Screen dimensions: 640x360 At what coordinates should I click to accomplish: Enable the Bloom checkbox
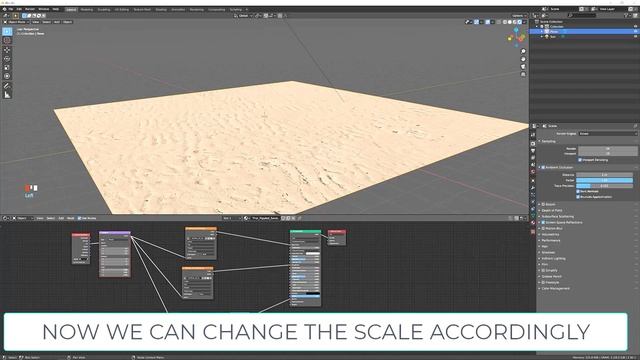coord(543,204)
